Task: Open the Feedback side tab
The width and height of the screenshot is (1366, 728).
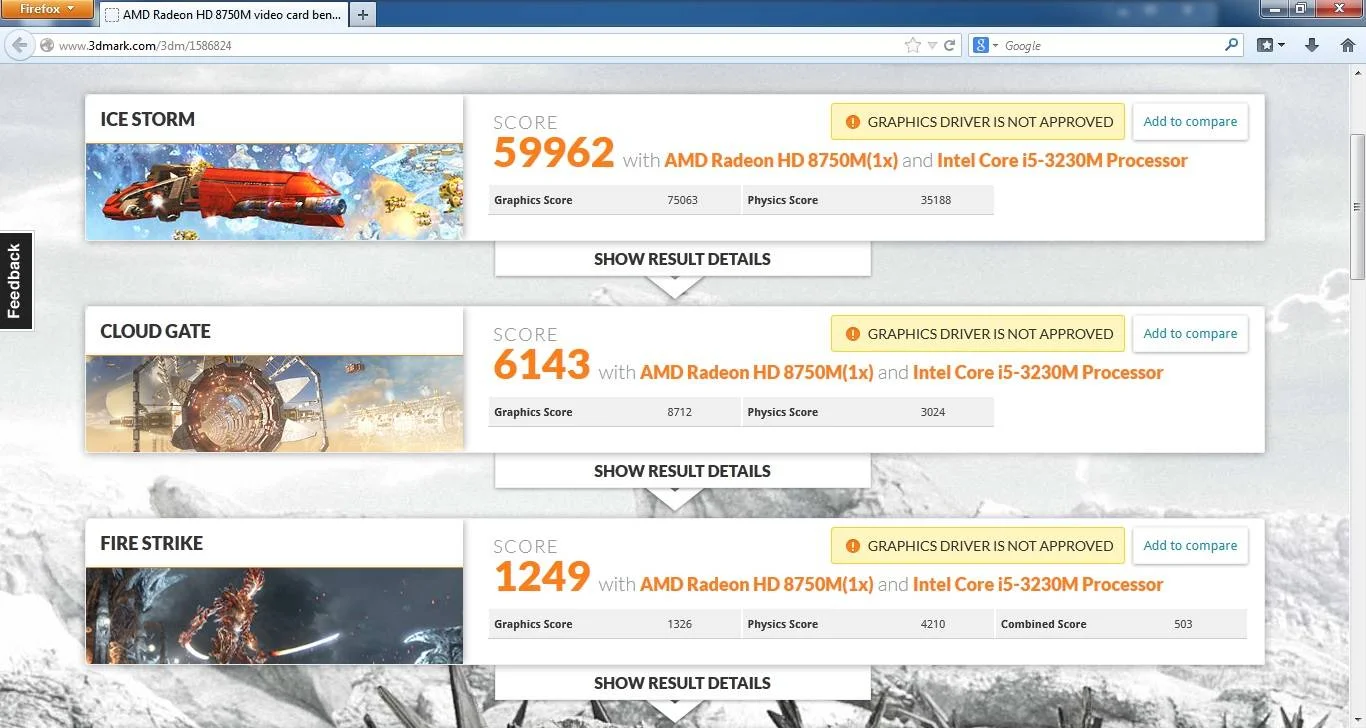Action: pos(16,281)
